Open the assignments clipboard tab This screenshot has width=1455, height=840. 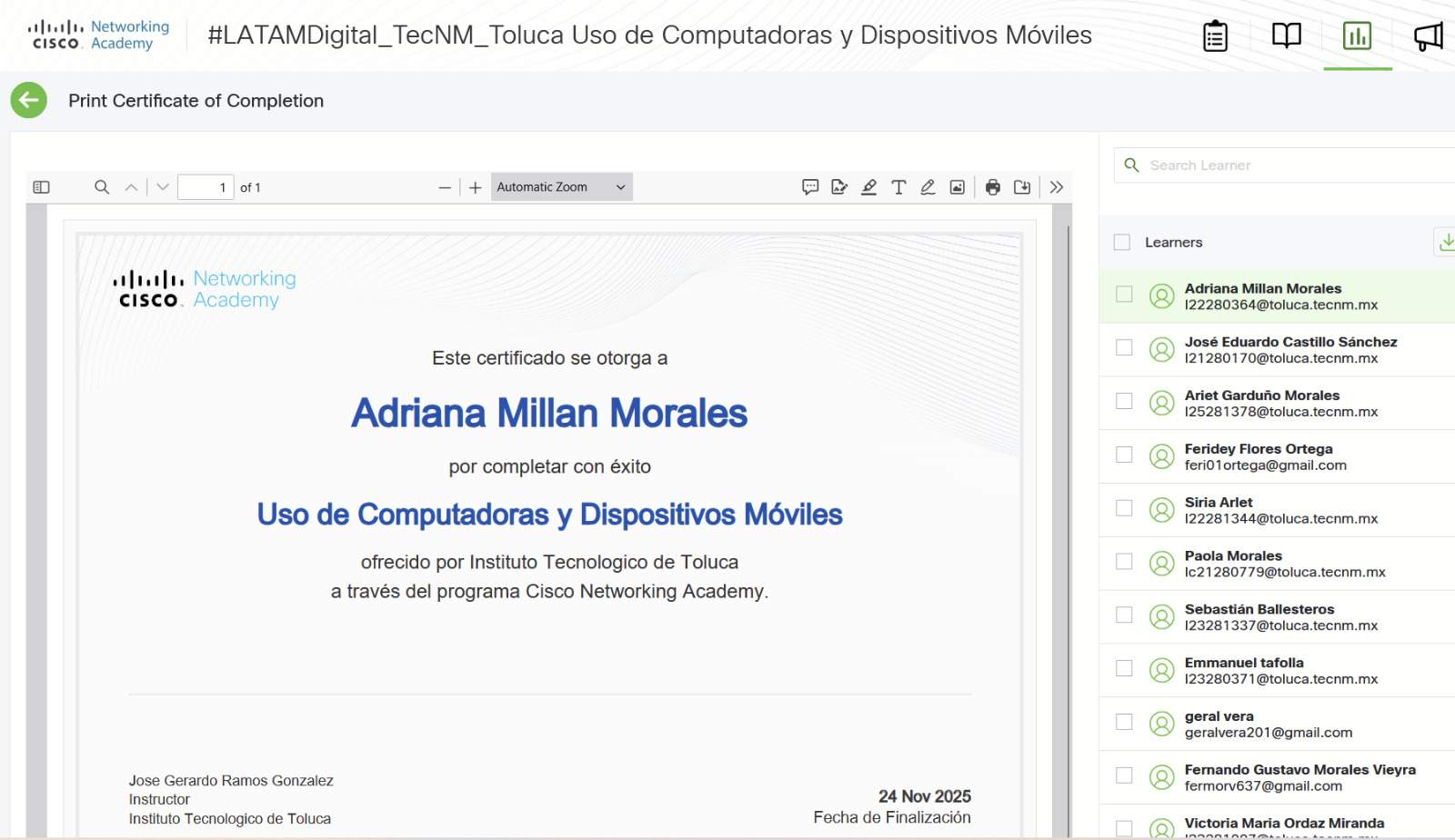coord(1215,36)
